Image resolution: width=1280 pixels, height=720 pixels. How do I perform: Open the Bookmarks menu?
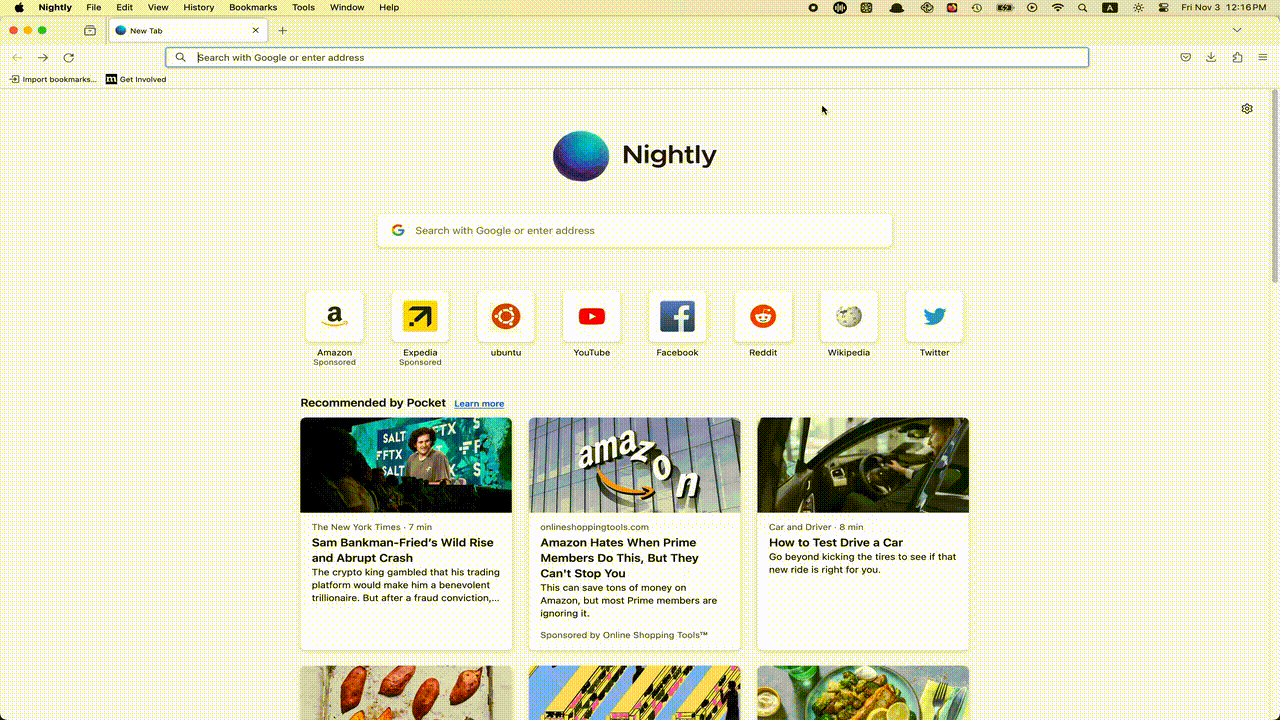click(x=252, y=7)
